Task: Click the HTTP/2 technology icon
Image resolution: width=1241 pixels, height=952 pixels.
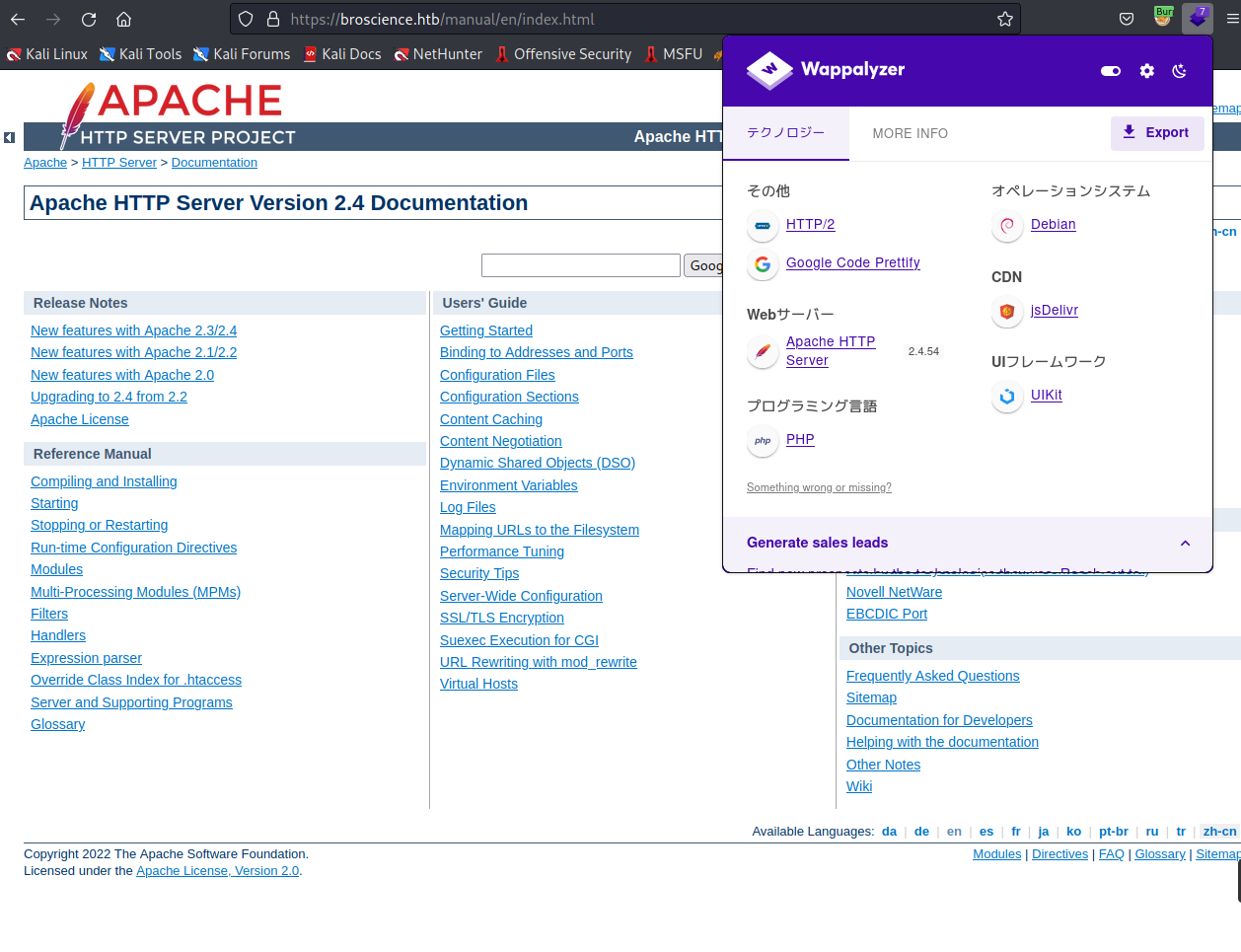Action: (x=763, y=226)
